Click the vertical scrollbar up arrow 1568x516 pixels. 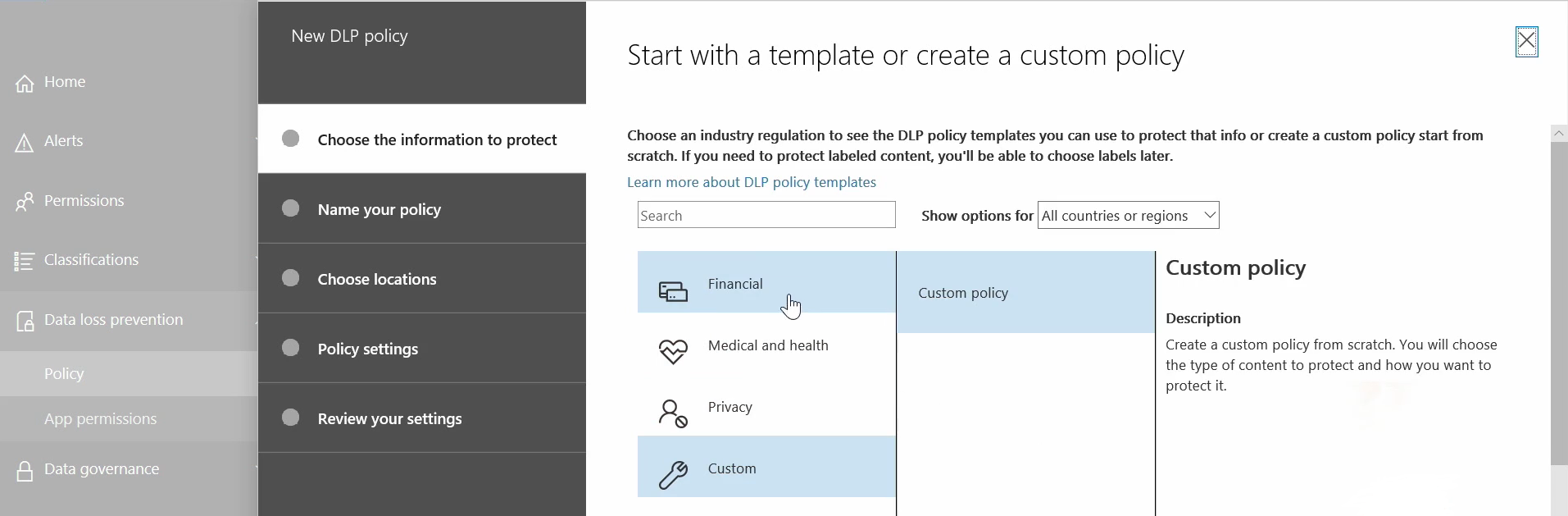[x=1559, y=133]
